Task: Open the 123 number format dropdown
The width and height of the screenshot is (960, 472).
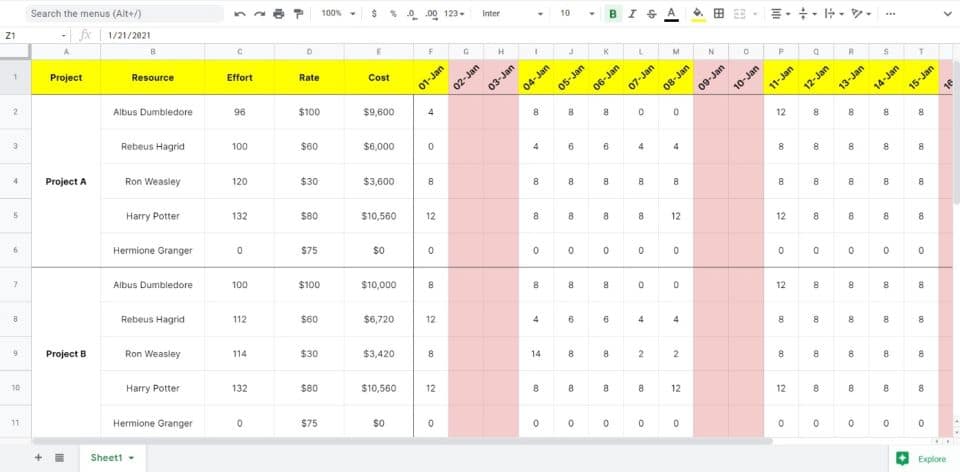Action: click(x=454, y=13)
